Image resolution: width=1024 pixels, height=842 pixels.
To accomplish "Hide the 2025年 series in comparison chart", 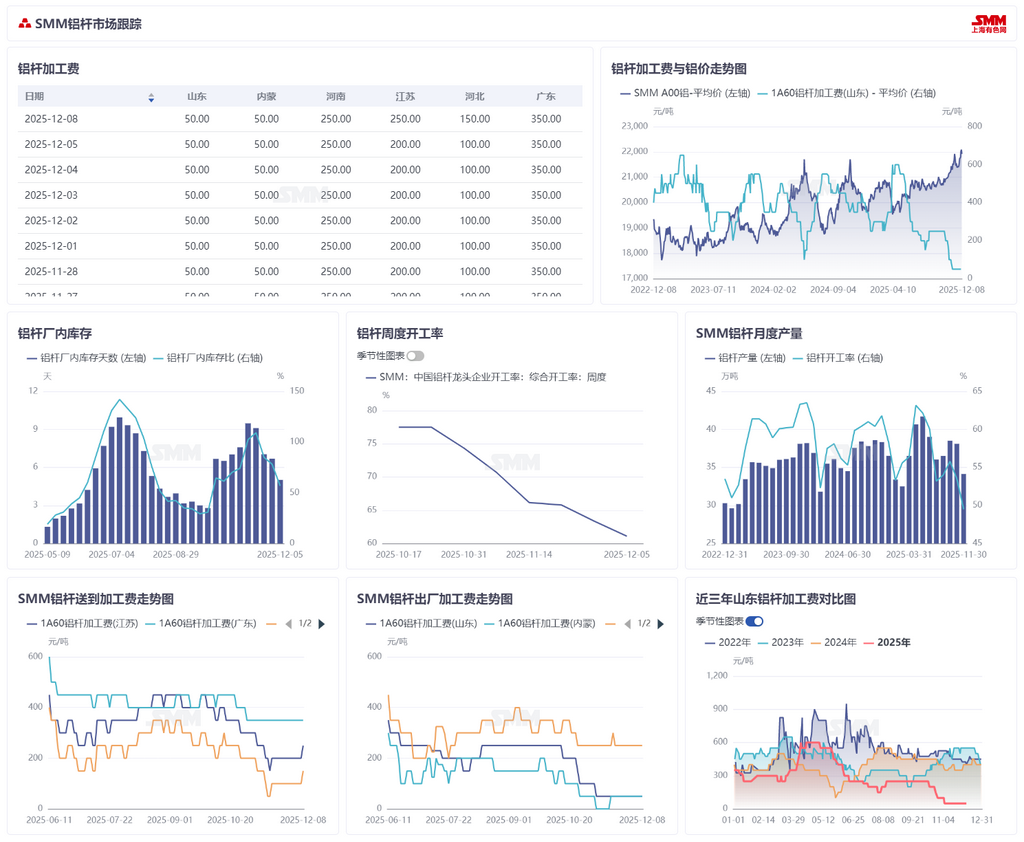I will point(887,643).
